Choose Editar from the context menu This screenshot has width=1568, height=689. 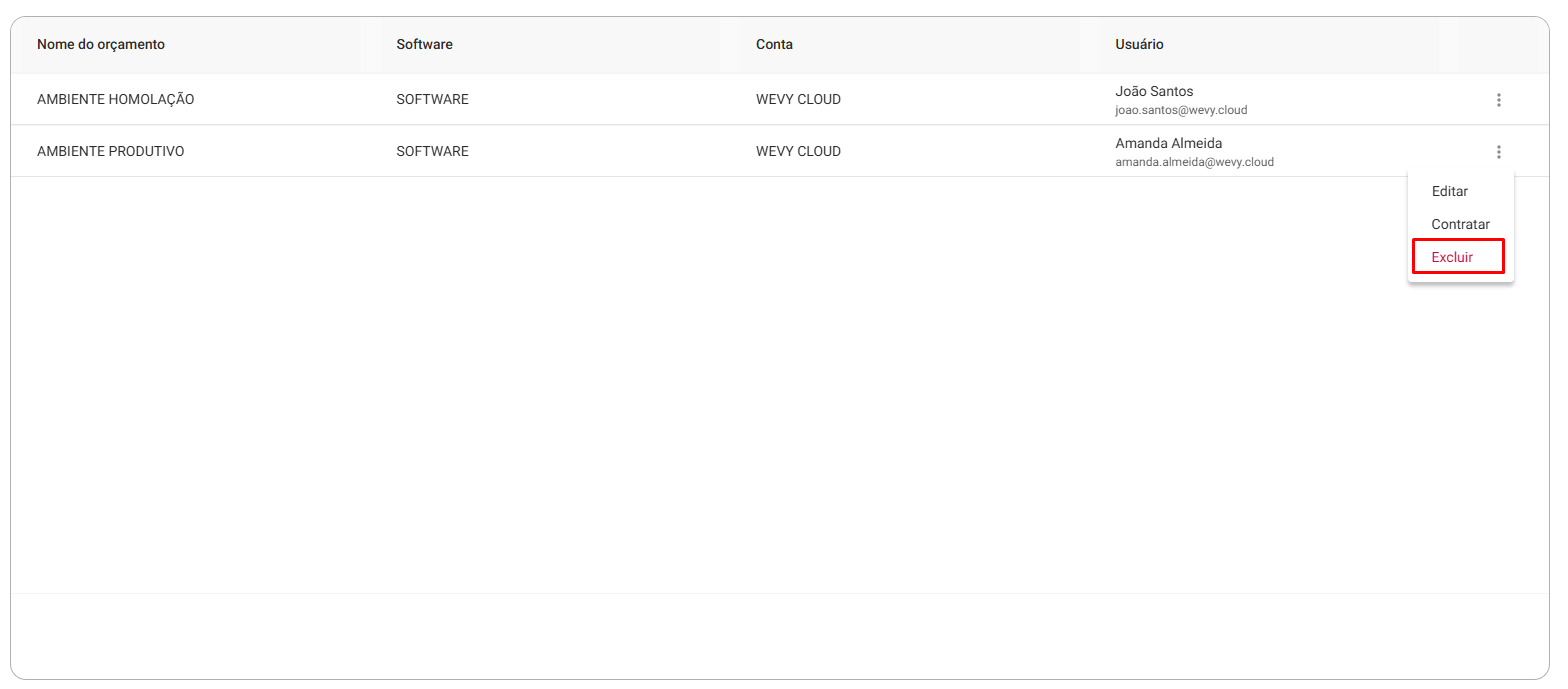coord(1449,191)
